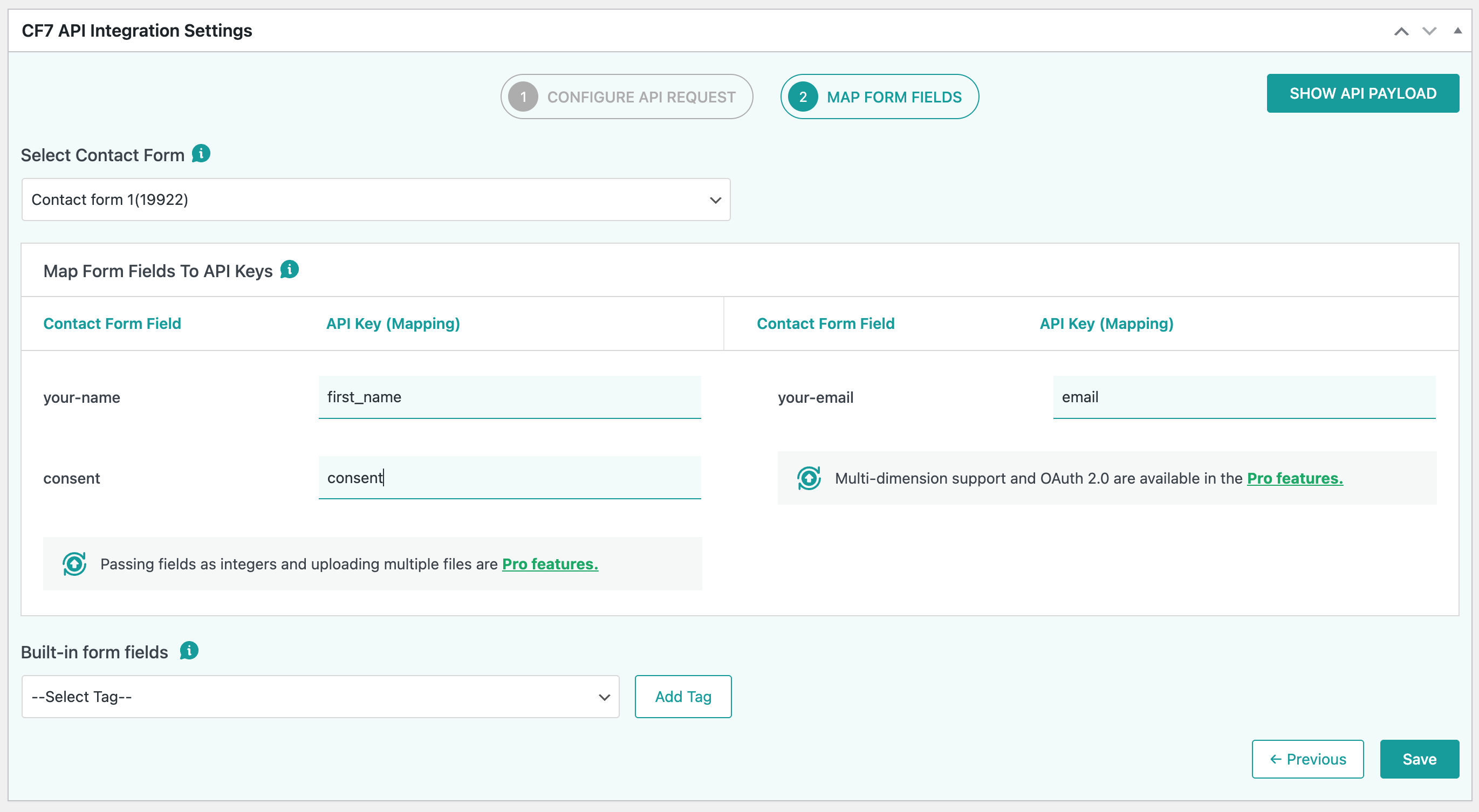Go back with the Previous button
The height and width of the screenshot is (812, 1479).
[1307, 759]
